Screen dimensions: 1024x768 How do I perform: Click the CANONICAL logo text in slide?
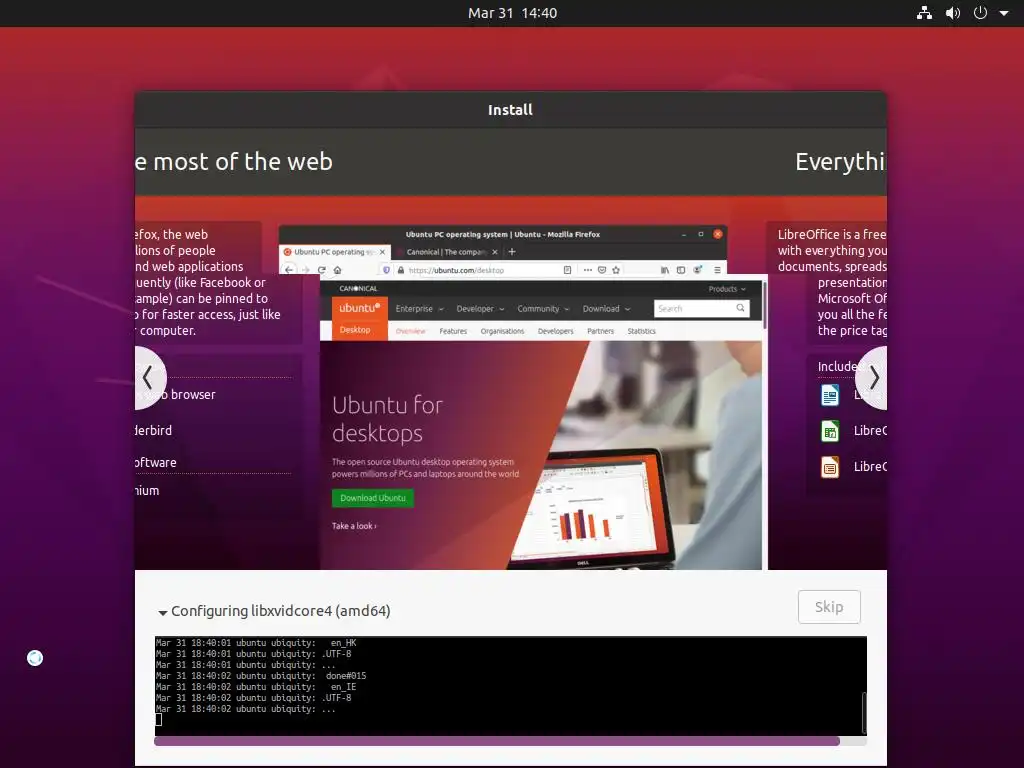[358, 289]
